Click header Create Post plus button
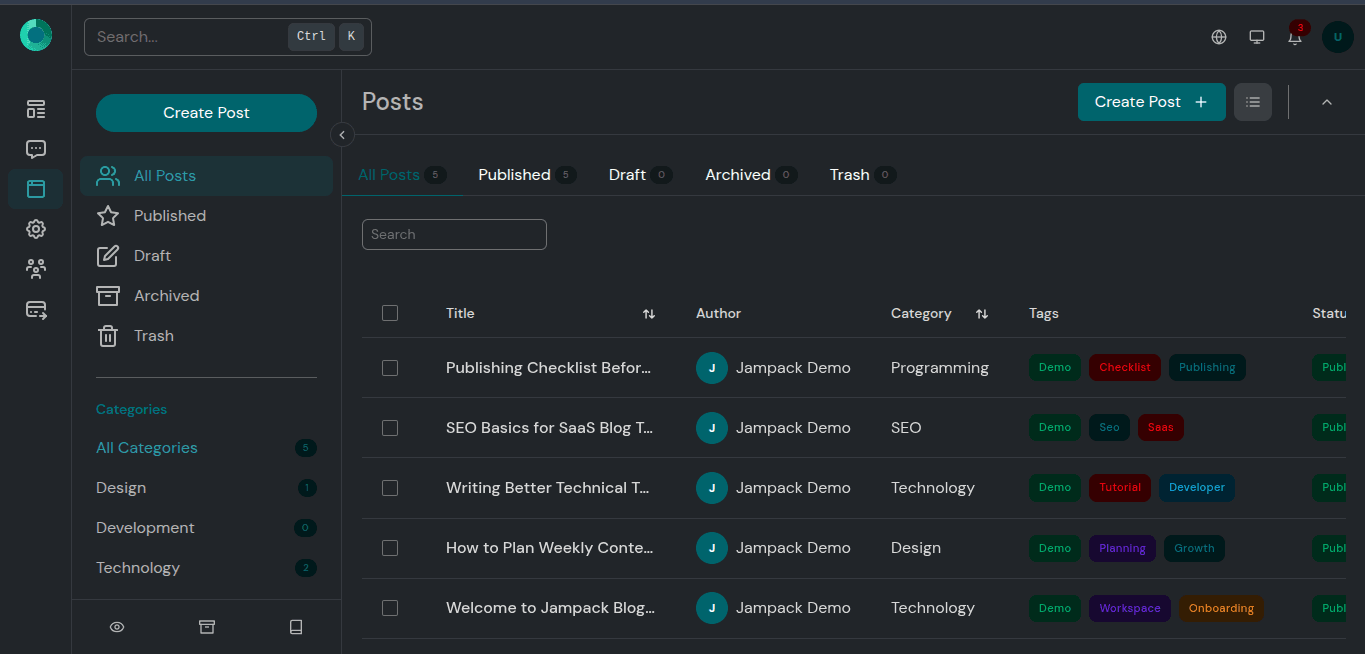Viewport: 1365px width, 654px height. 1151,102
